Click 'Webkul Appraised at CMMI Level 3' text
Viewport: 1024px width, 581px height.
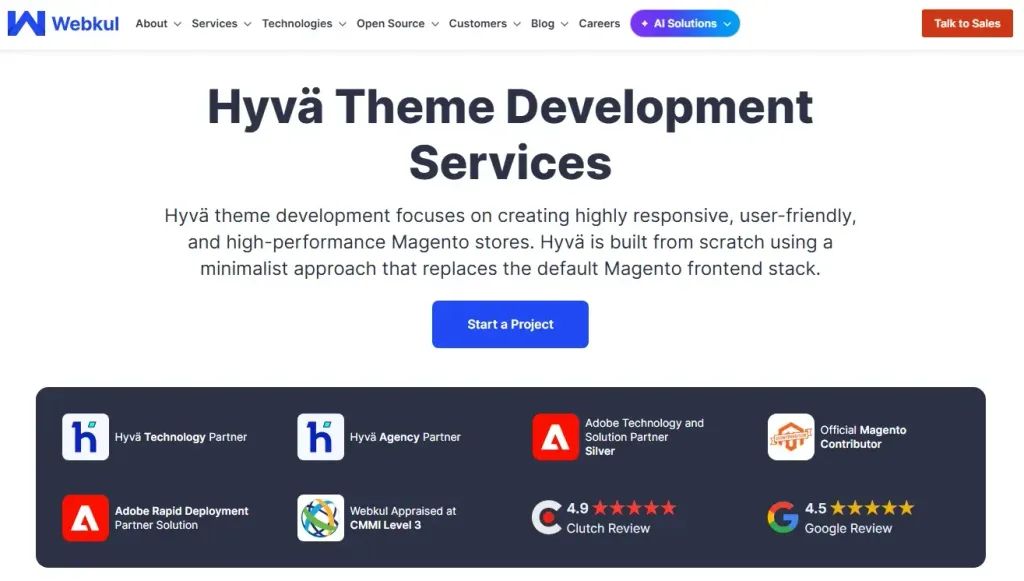[403, 518]
